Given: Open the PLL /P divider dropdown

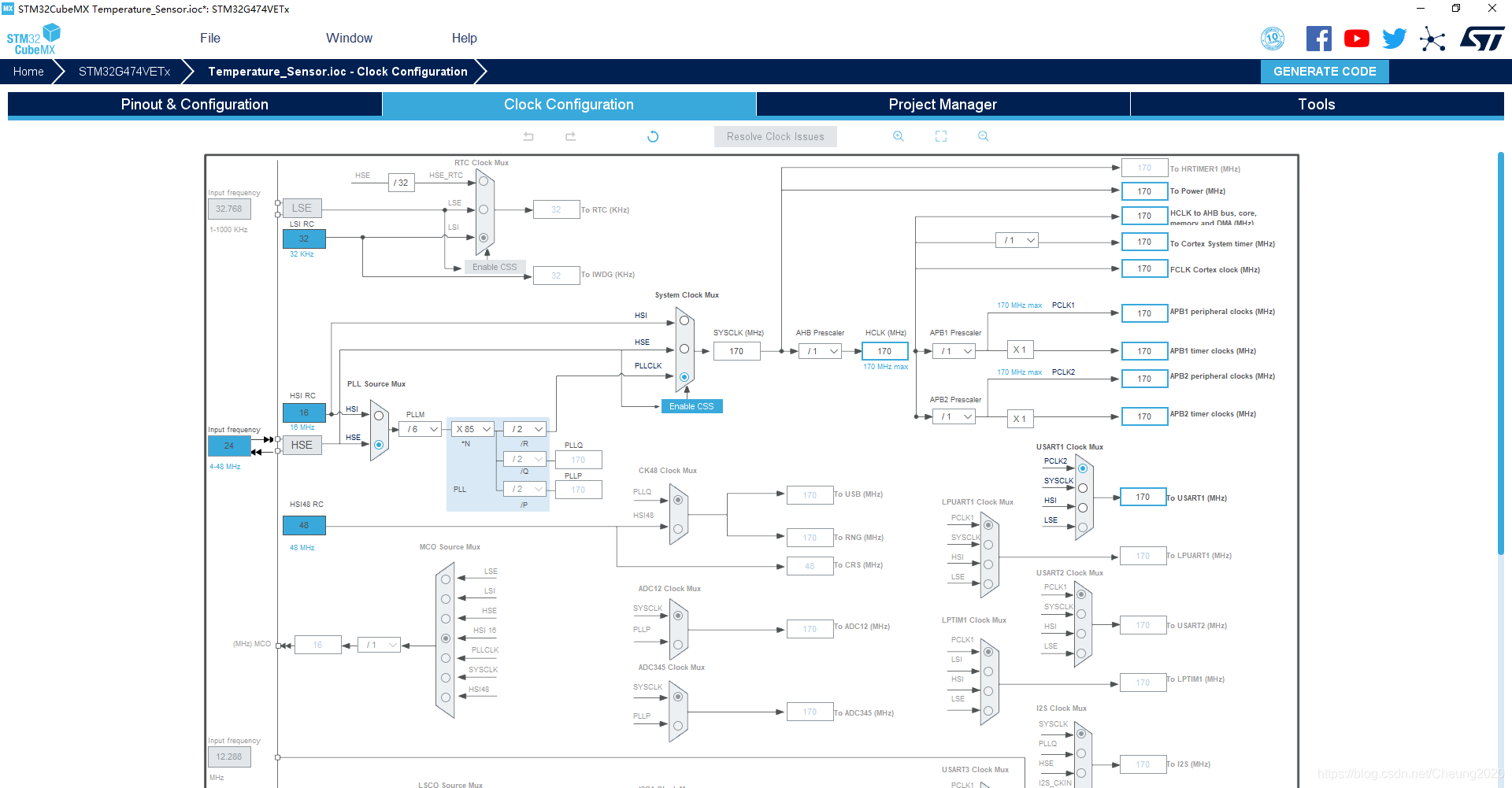Looking at the screenshot, I should click(x=524, y=489).
